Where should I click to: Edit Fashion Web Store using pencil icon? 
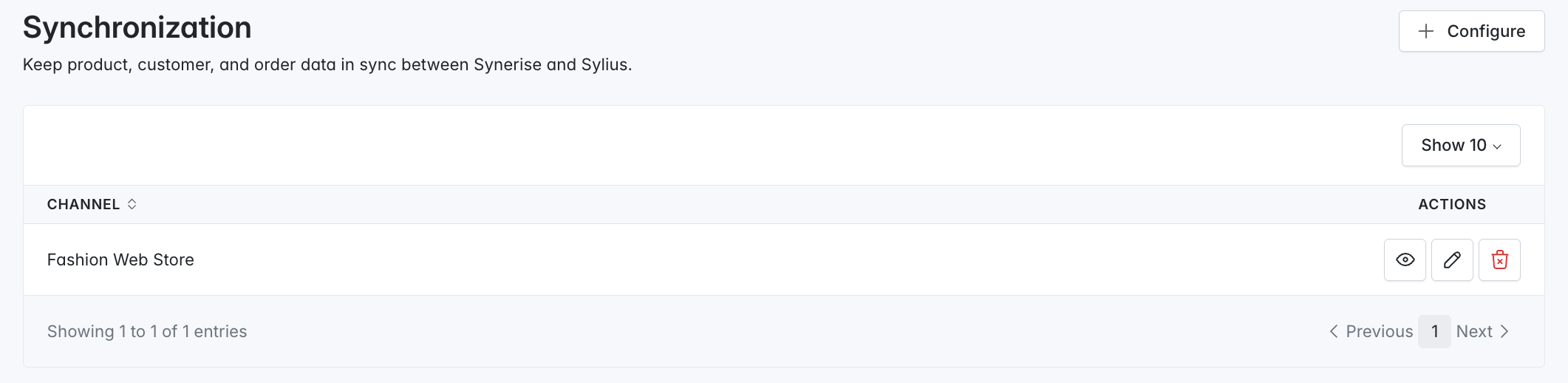(1452, 260)
